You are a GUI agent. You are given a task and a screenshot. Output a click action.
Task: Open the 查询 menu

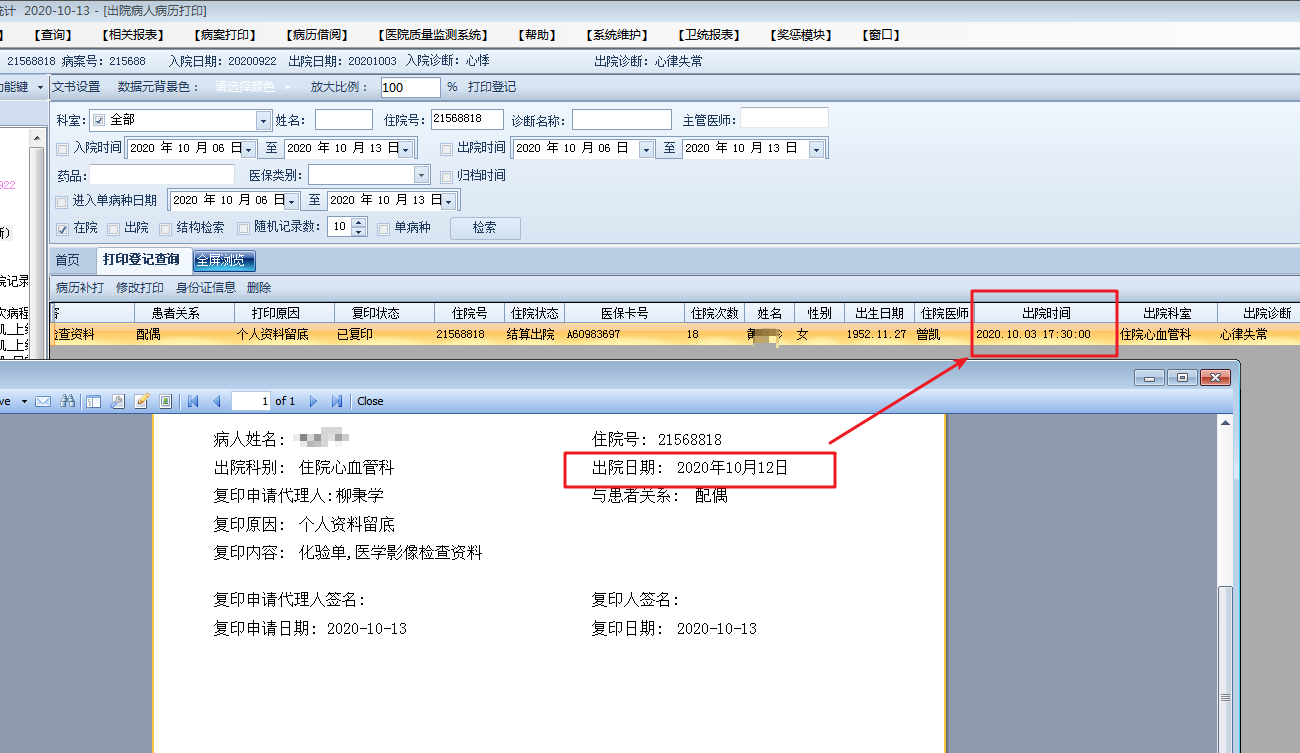point(52,35)
